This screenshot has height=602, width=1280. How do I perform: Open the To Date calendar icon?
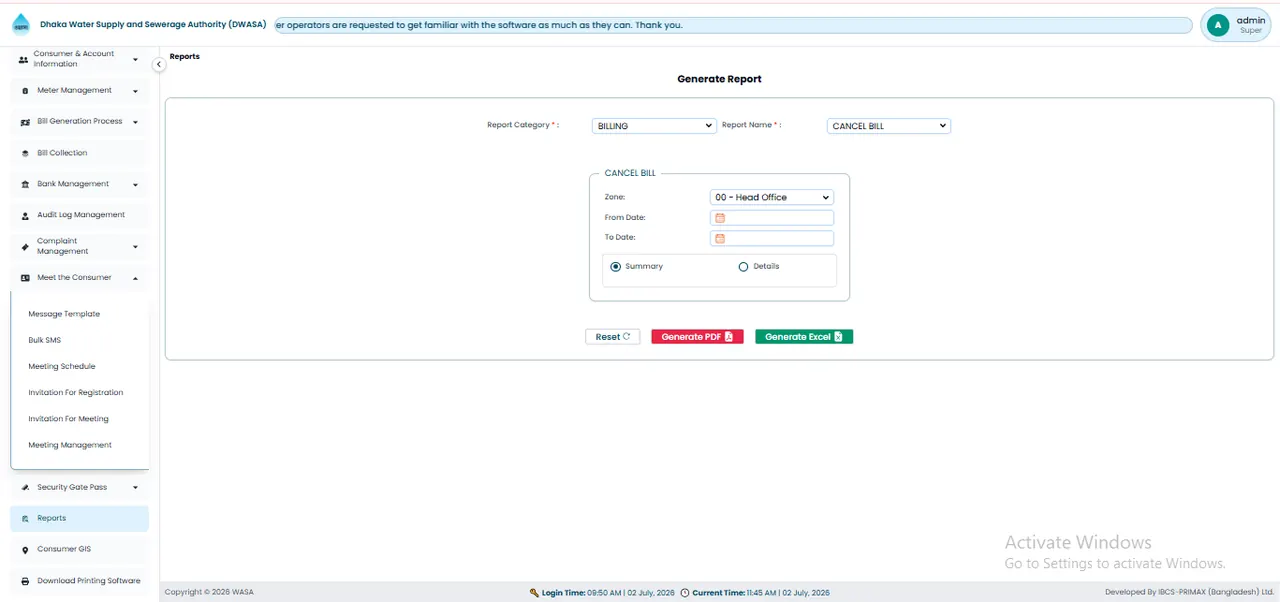click(720, 238)
